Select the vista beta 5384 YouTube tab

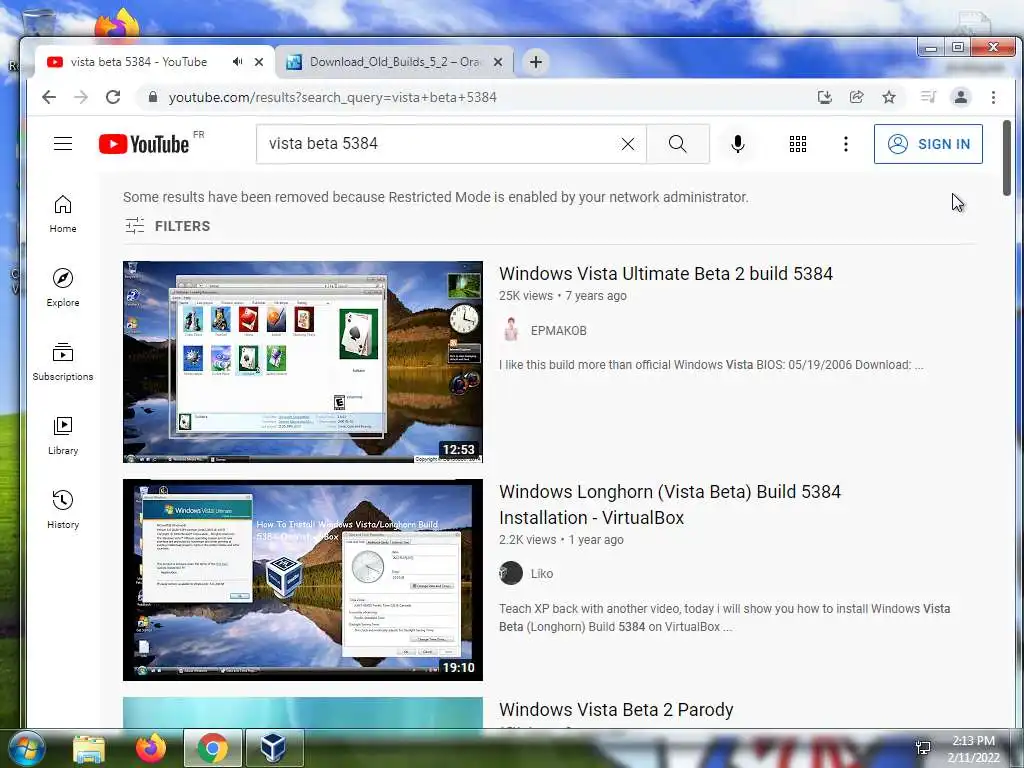point(138,62)
